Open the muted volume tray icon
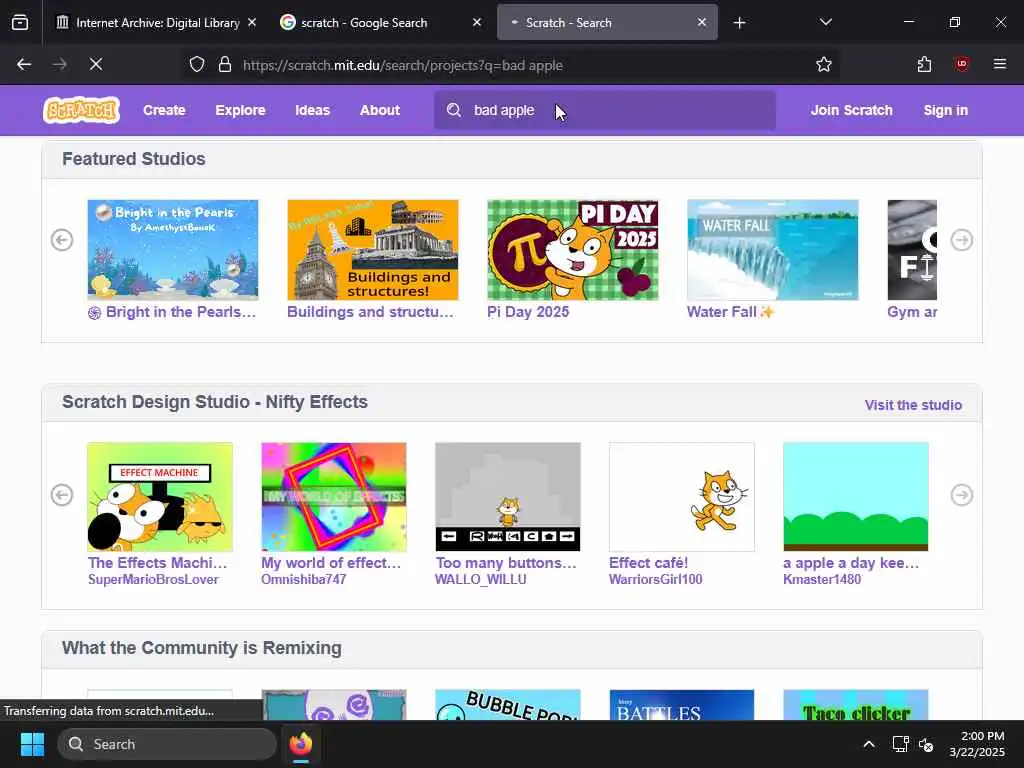The image size is (1024, 768). coord(926,744)
